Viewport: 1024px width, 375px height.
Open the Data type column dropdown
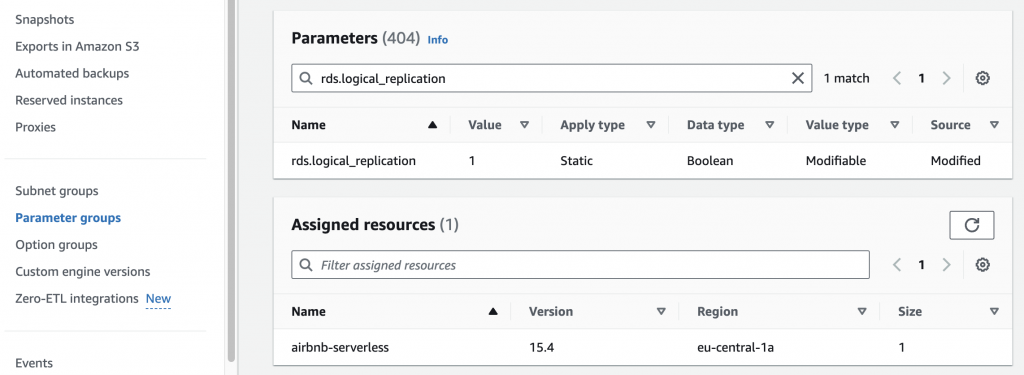(769, 125)
